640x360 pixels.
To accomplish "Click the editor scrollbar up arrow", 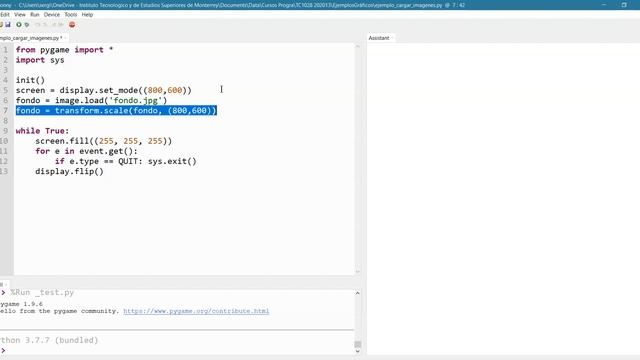I will [x=358, y=47].
